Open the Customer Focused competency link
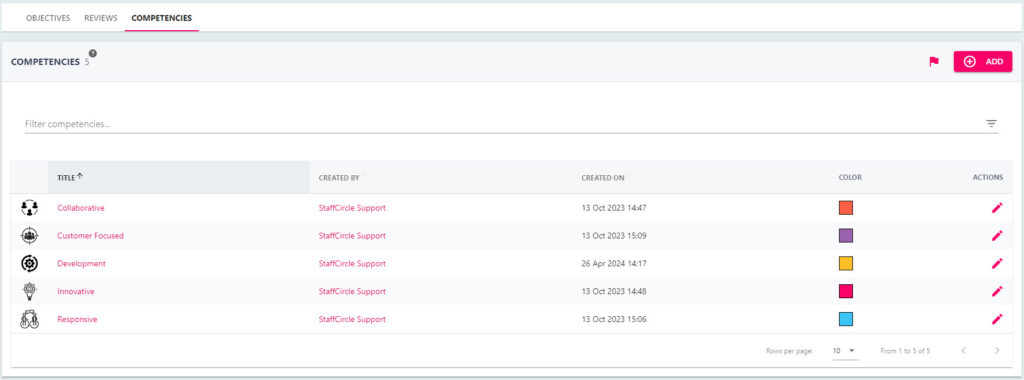This screenshot has width=1024, height=380. 90,236
